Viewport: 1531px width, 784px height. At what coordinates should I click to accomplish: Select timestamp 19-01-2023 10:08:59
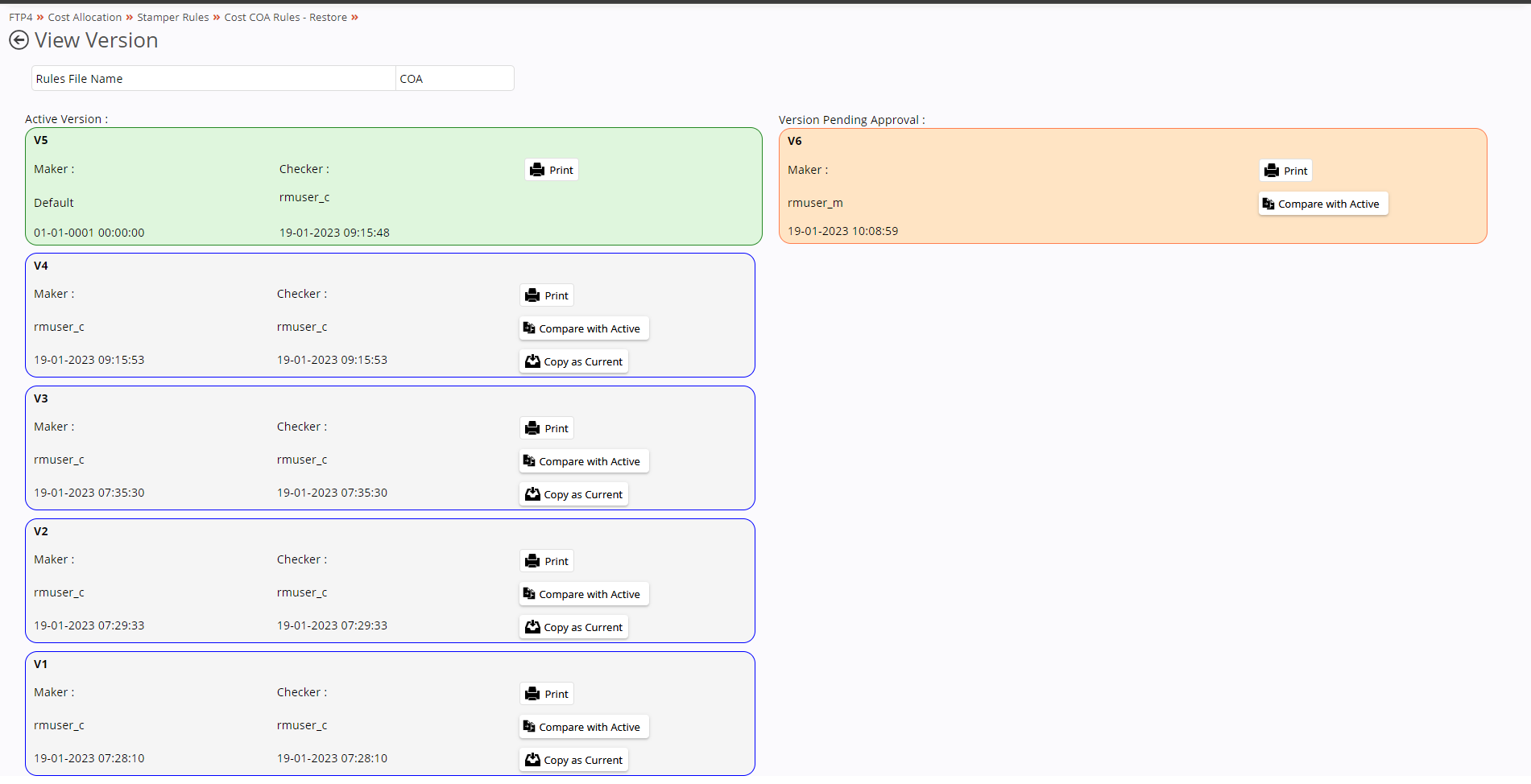click(x=842, y=231)
